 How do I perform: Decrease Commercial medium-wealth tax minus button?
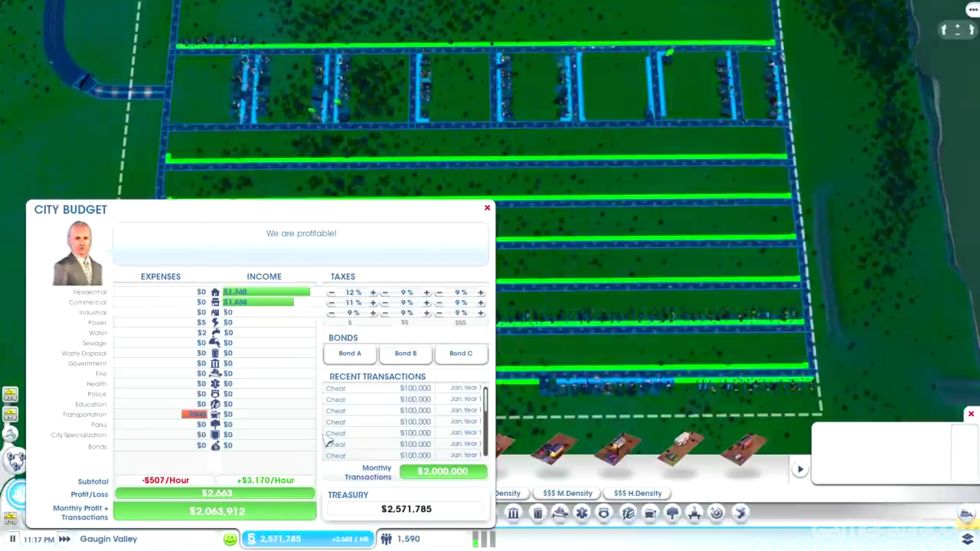tap(385, 302)
